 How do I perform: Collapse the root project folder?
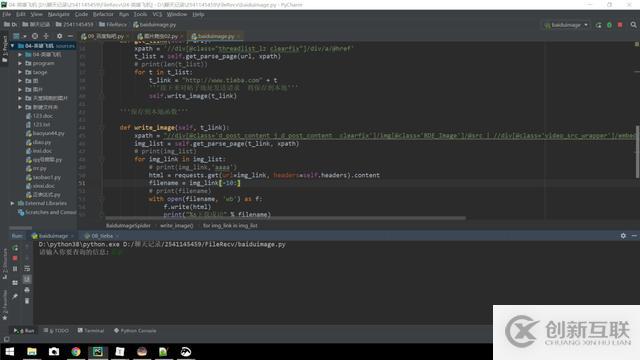(x=13, y=46)
